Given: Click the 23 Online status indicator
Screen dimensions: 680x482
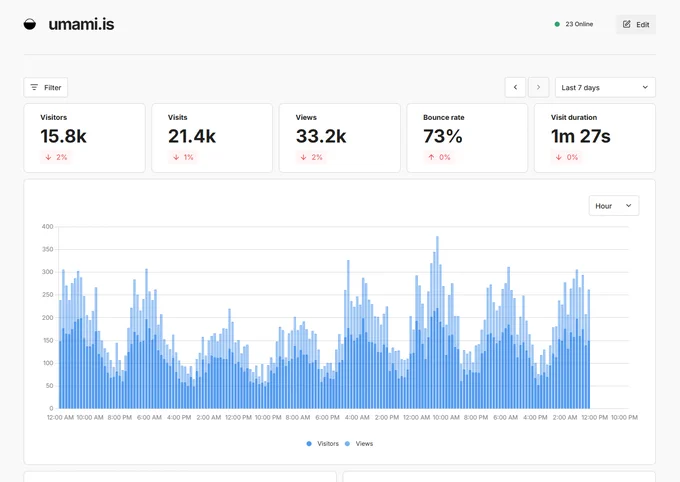Looking at the screenshot, I should [573, 24].
